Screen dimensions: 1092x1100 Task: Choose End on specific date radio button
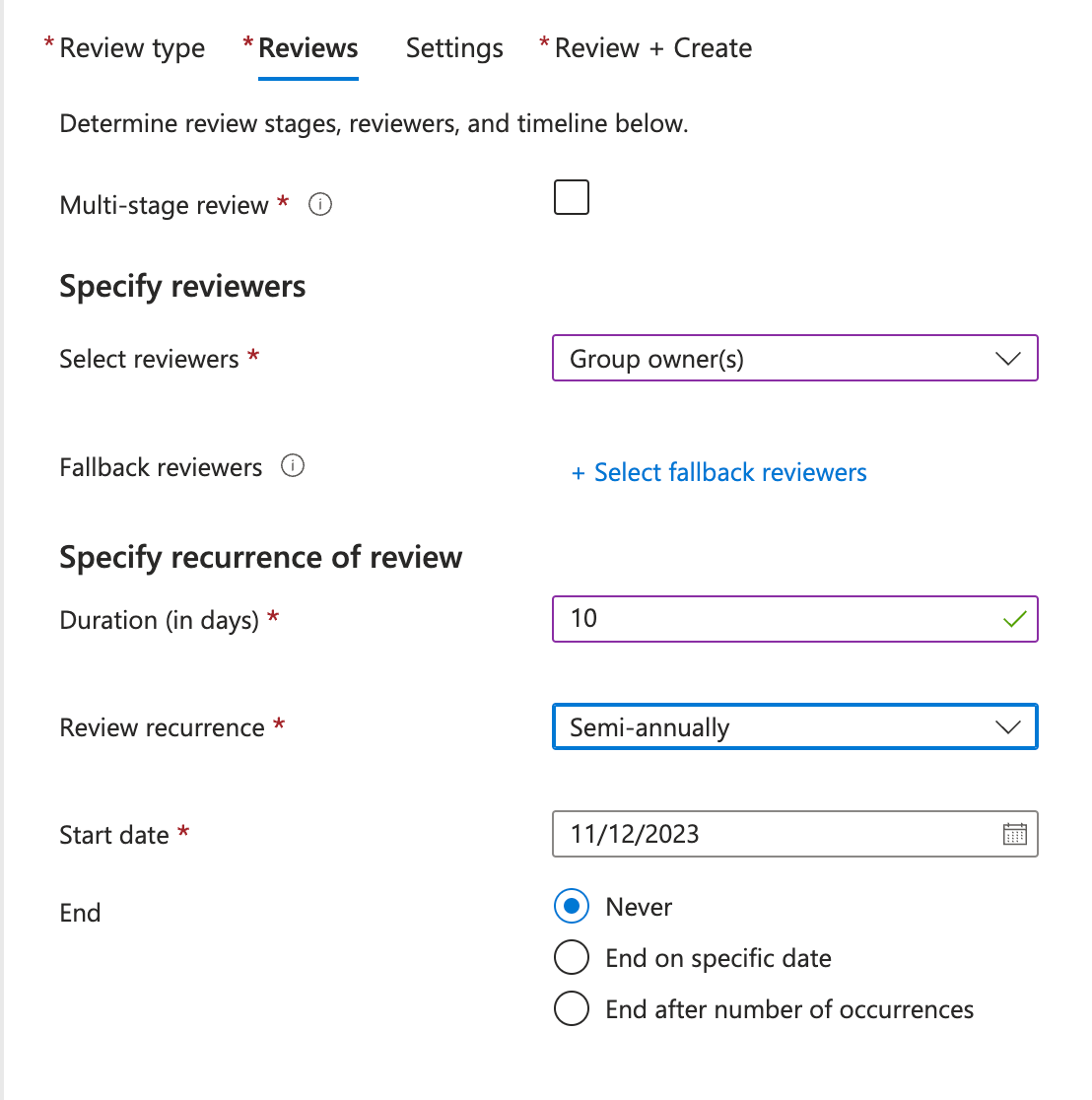pyautogui.click(x=572, y=958)
